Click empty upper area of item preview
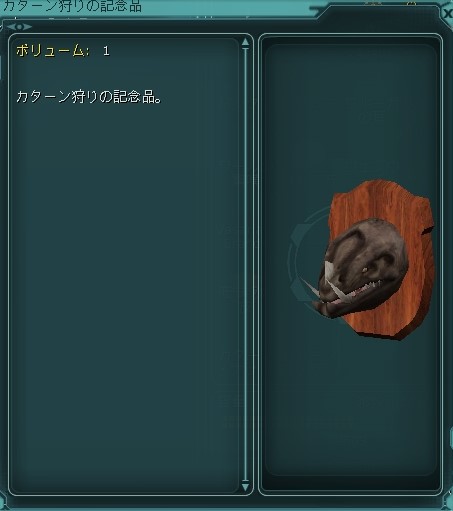The width and height of the screenshot is (453, 511). click(350, 110)
